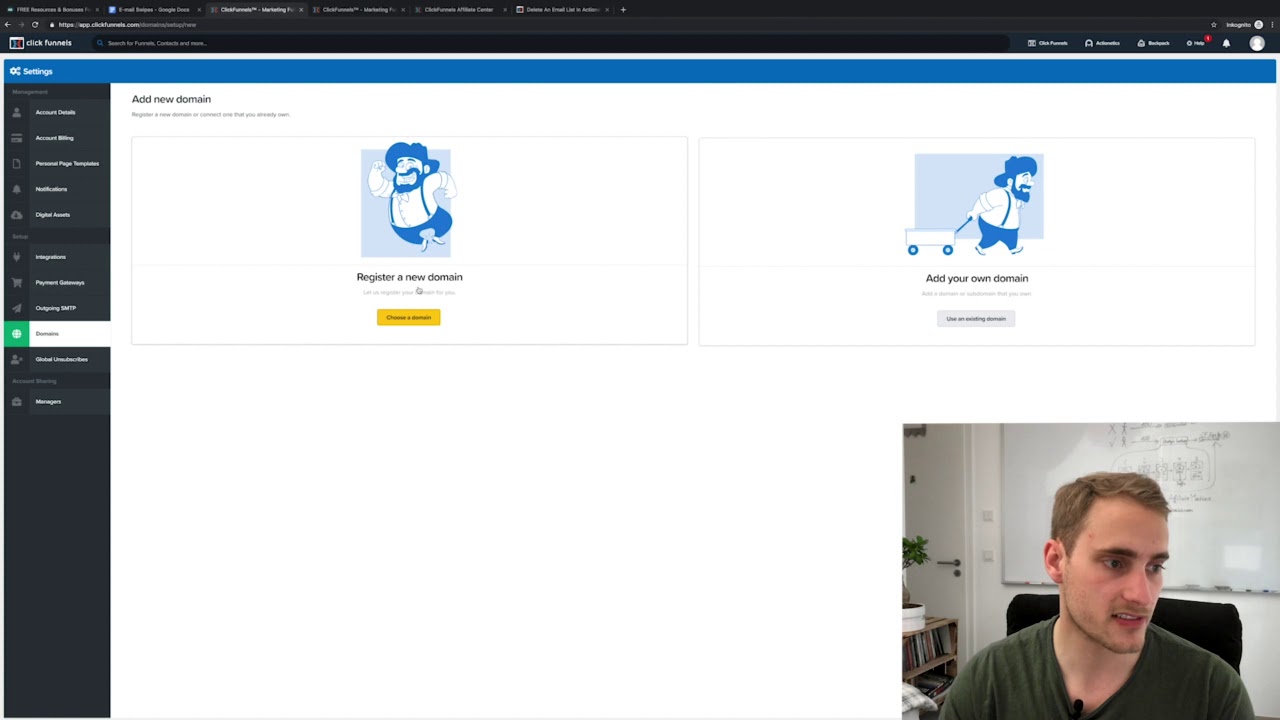This screenshot has height=720, width=1280.
Task: Click the search magnifier icon
Action: point(100,43)
